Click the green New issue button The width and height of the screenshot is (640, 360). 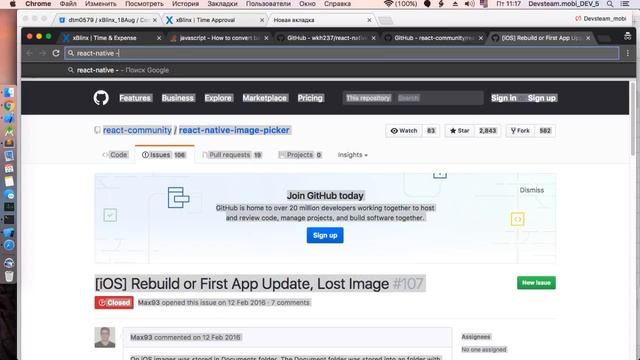coord(536,282)
